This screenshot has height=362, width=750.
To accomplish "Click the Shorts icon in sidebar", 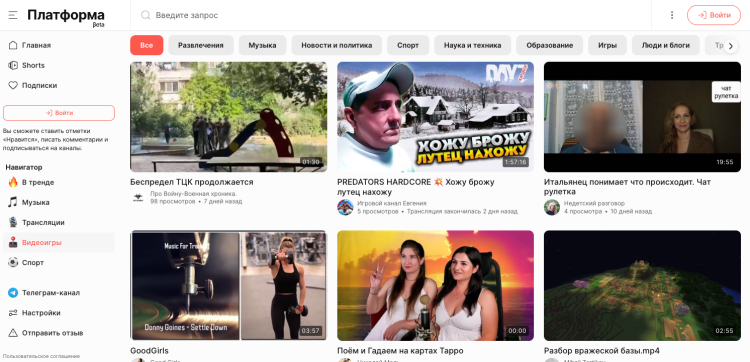I will click(x=13, y=66).
